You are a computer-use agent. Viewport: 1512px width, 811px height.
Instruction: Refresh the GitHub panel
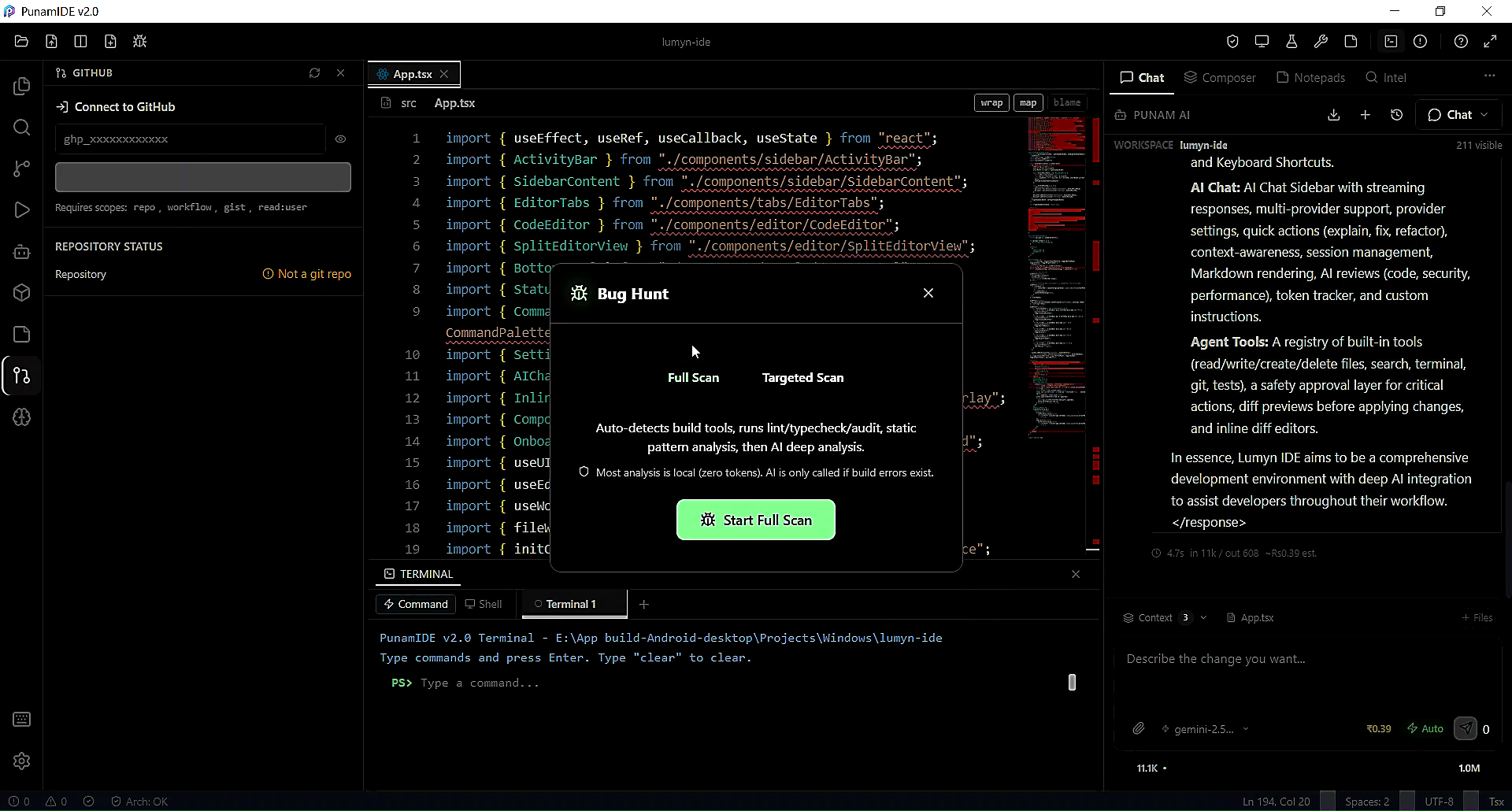click(314, 72)
